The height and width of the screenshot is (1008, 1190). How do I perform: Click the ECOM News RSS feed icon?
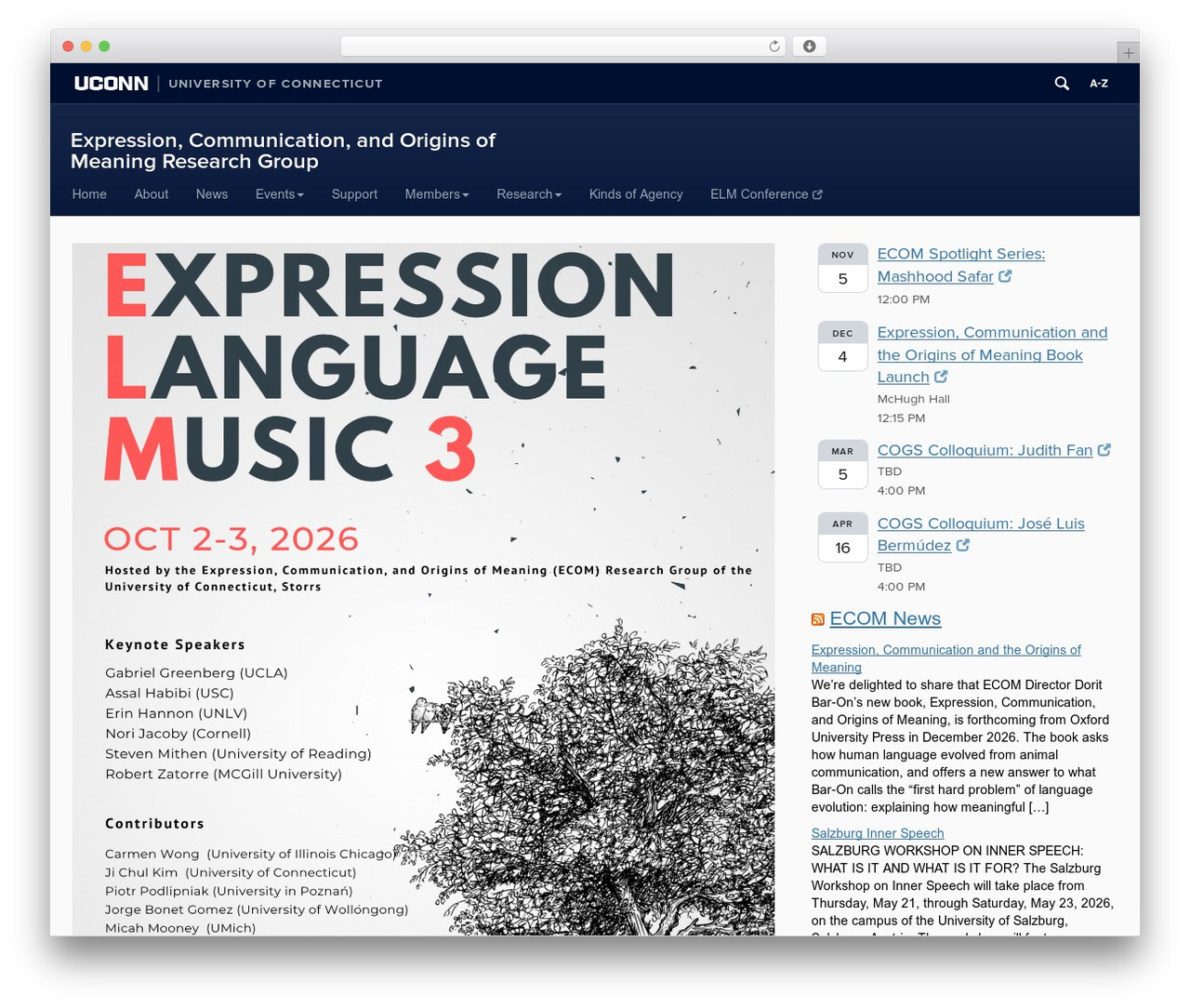pos(818,619)
